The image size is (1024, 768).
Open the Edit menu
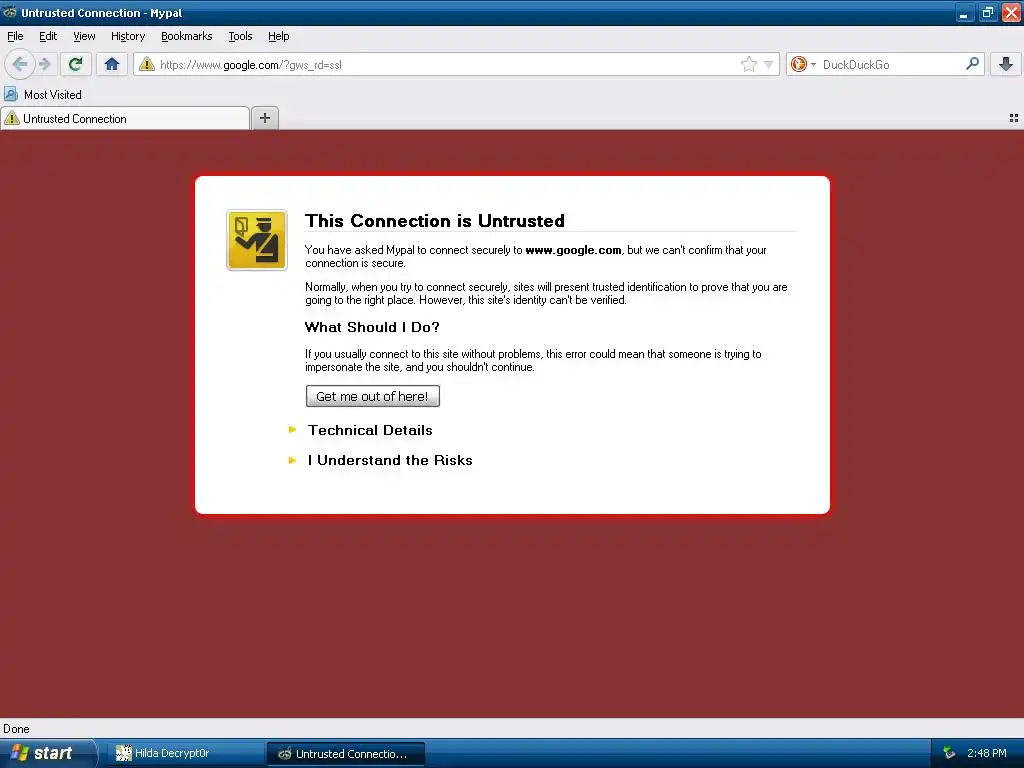(x=48, y=36)
